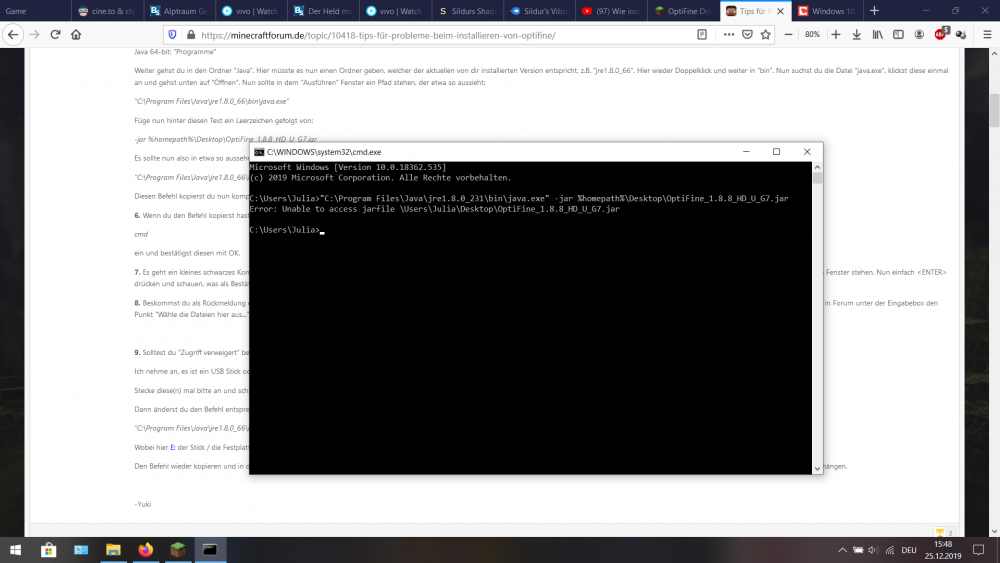1000x563 pixels.
Task: Open a new browser tab
Action: (874, 11)
